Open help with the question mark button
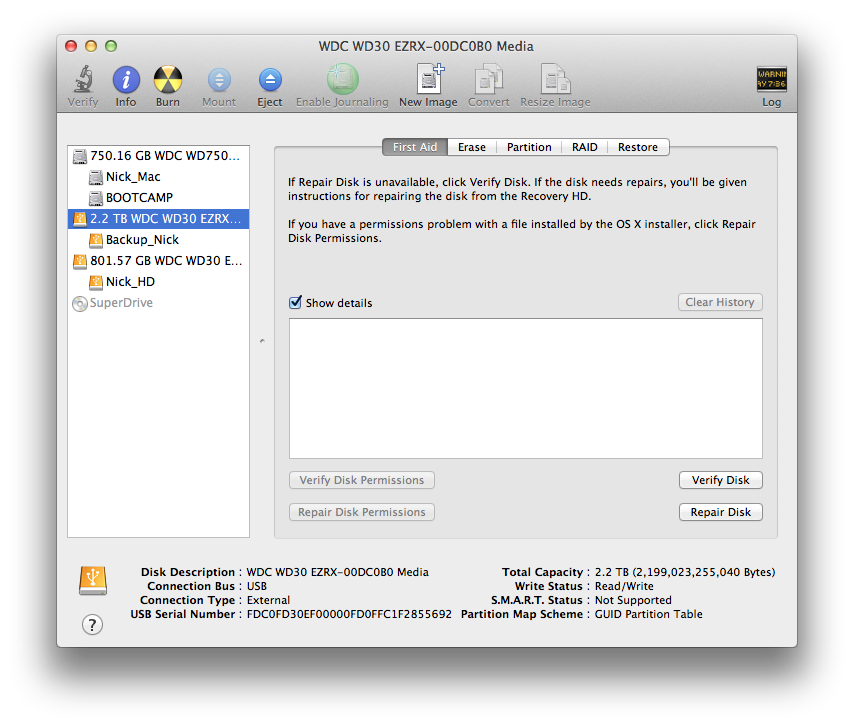 (92, 625)
